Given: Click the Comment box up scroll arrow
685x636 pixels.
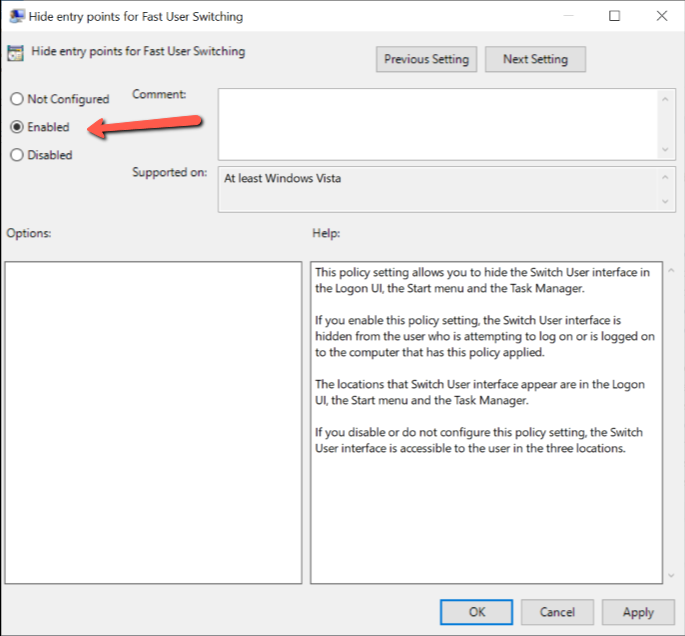Looking at the screenshot, I should (x=665, y=100).
